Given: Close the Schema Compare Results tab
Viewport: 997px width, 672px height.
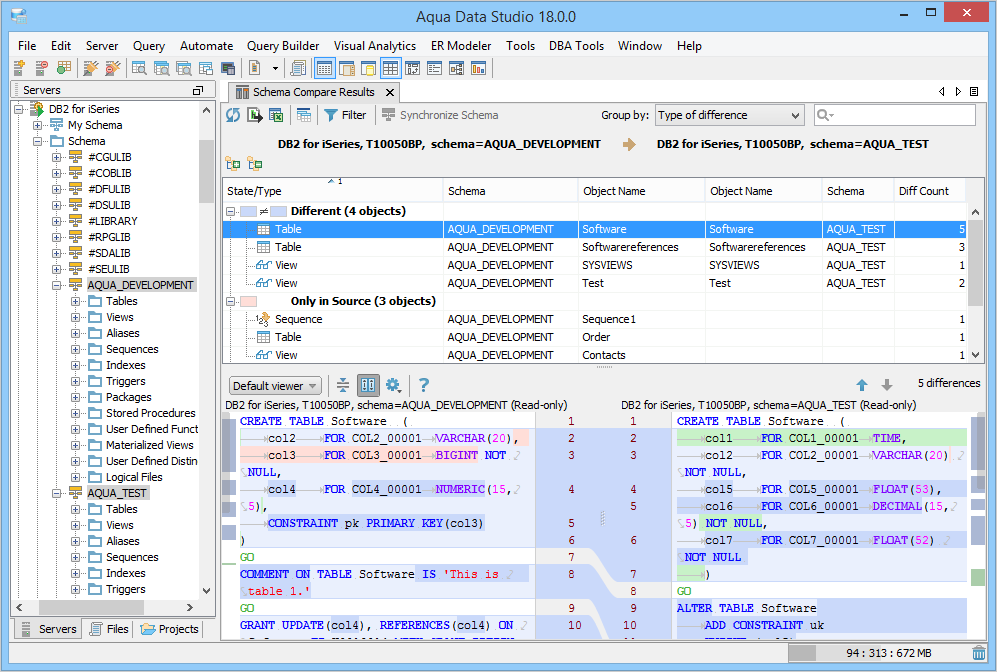Looking at the screenshot, I should tap(390, 92).
